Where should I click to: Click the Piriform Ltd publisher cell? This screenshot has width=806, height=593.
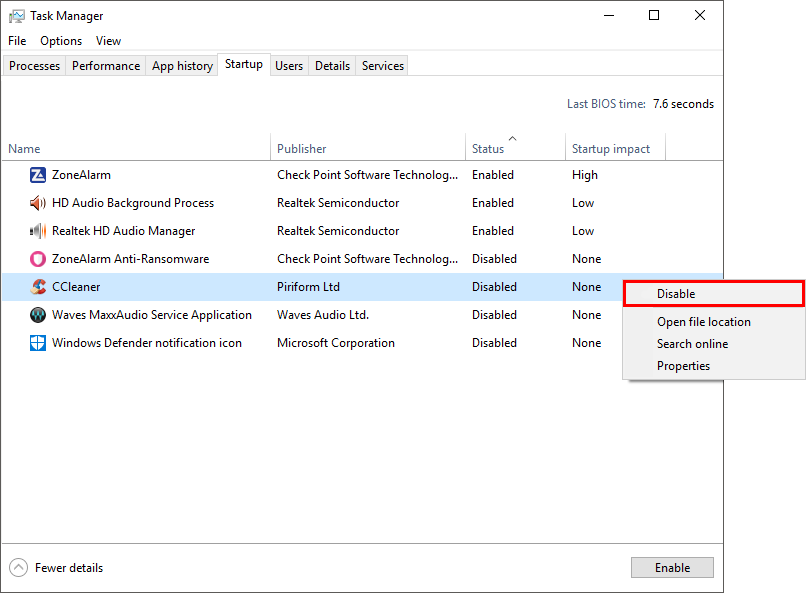point(308,287)
